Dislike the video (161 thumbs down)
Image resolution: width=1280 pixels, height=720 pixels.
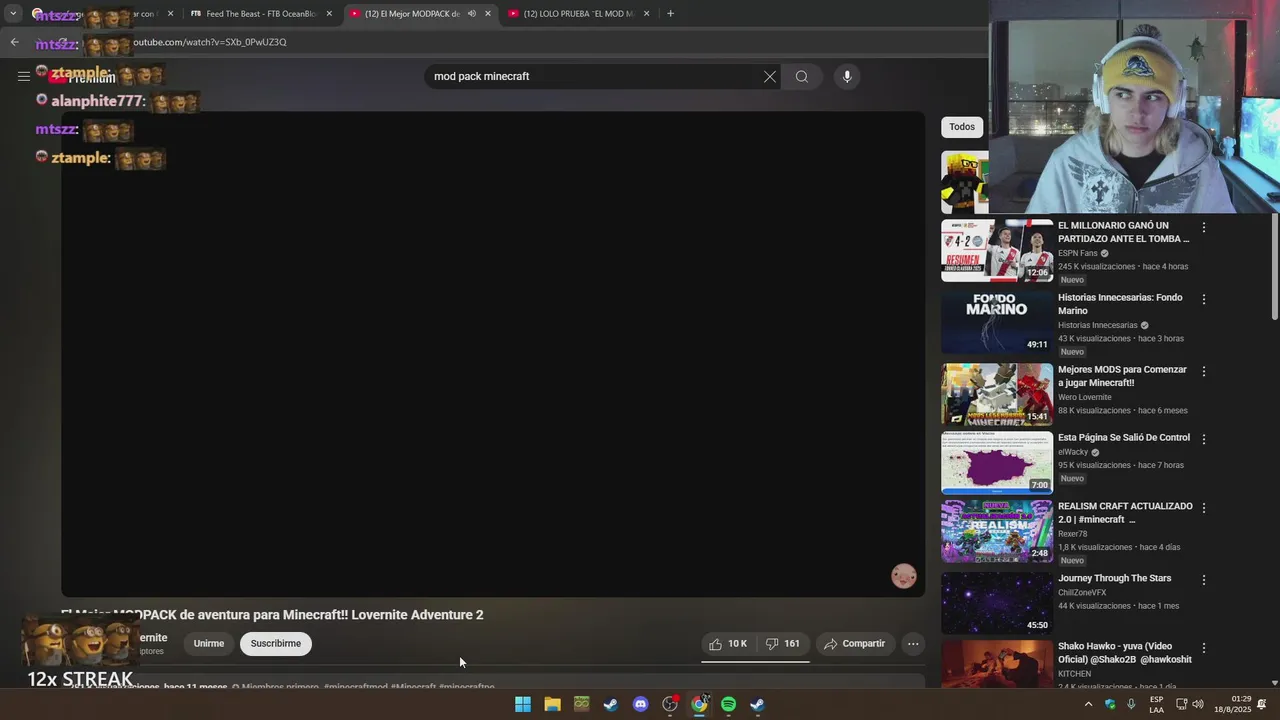coord(782,644)
